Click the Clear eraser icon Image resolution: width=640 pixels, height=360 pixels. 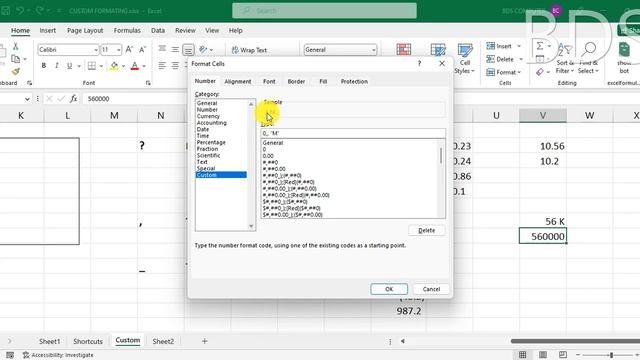point(540,72)
